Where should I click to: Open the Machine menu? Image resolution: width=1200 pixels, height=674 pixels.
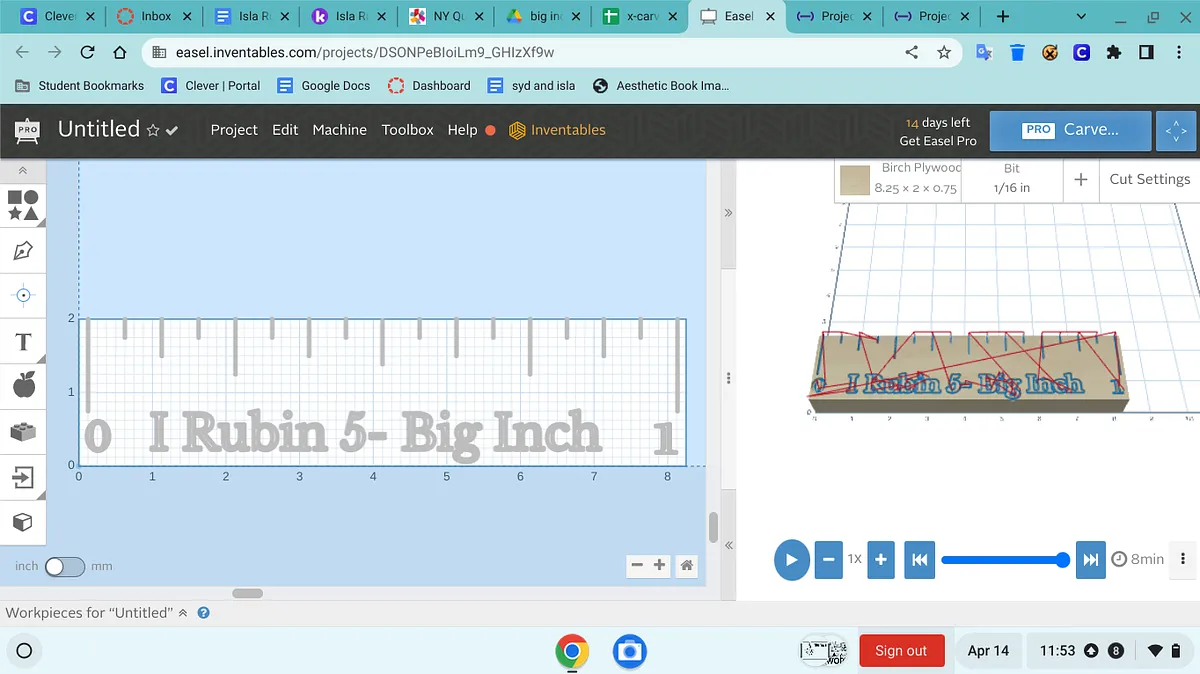tap(339, 130)
